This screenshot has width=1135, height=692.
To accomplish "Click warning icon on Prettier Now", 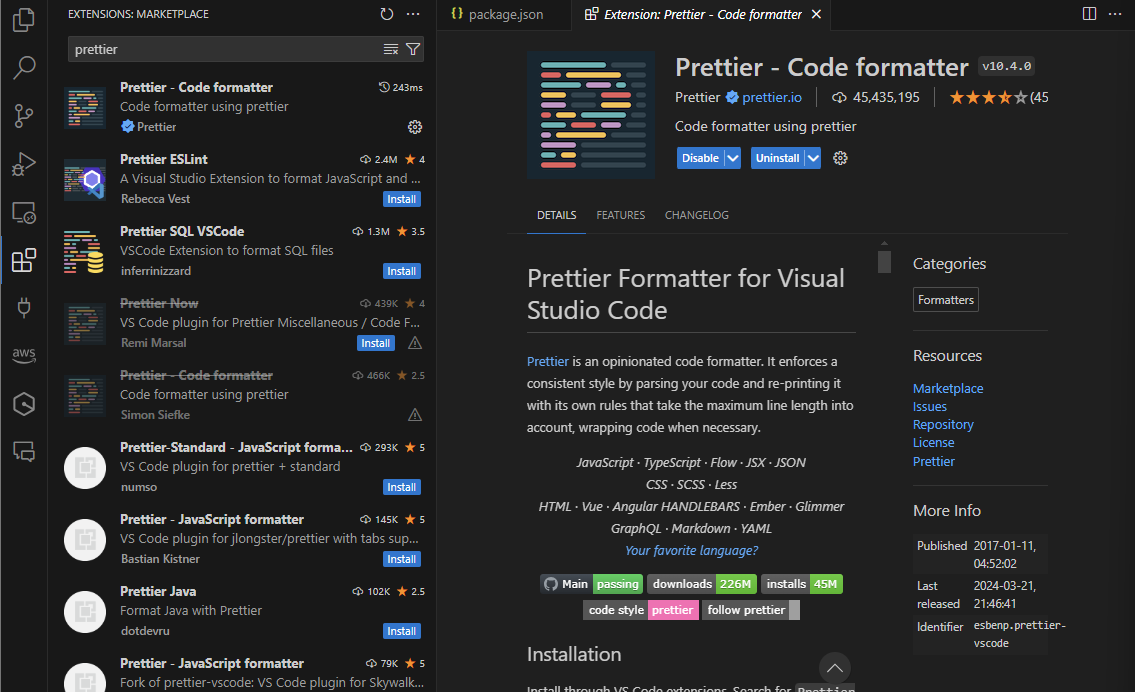I will coord(415,343).
